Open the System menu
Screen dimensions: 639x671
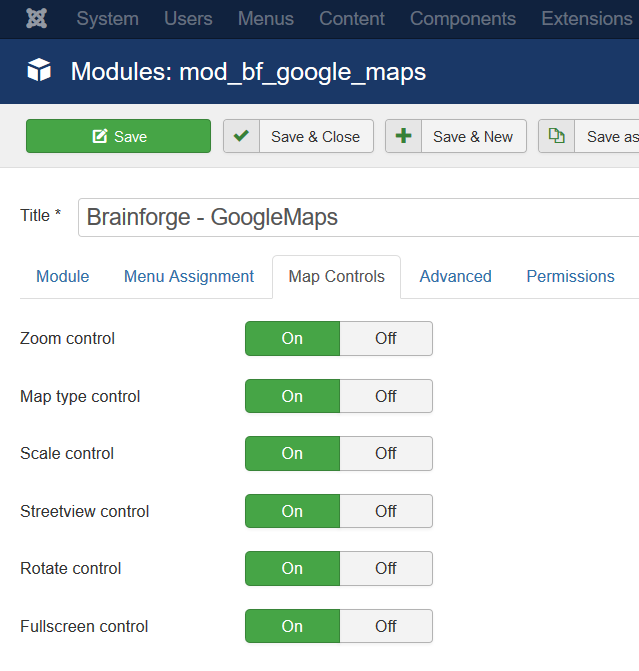(x=107, y=19)
